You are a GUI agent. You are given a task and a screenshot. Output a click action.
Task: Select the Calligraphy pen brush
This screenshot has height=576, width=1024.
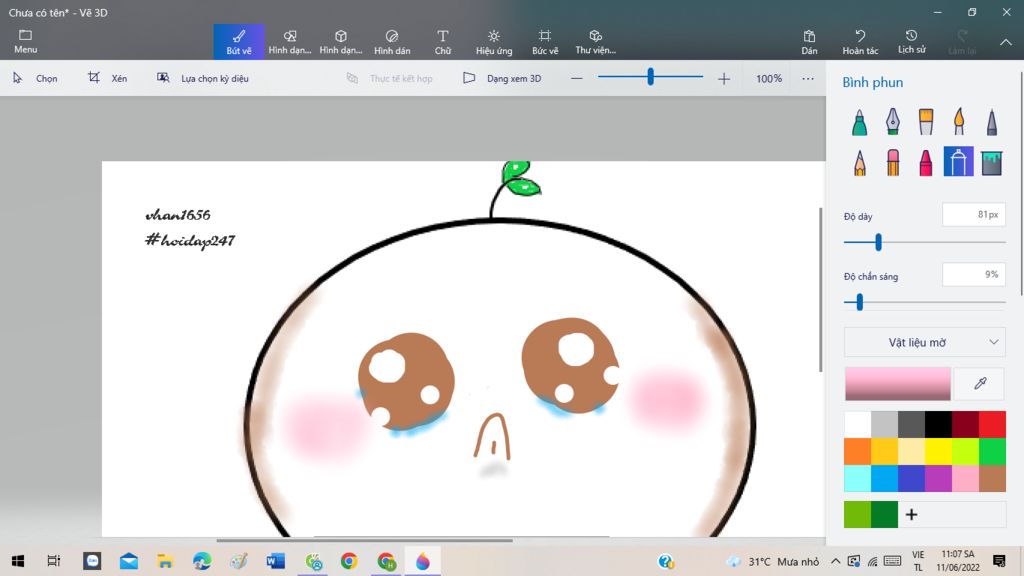coord(893,122)
